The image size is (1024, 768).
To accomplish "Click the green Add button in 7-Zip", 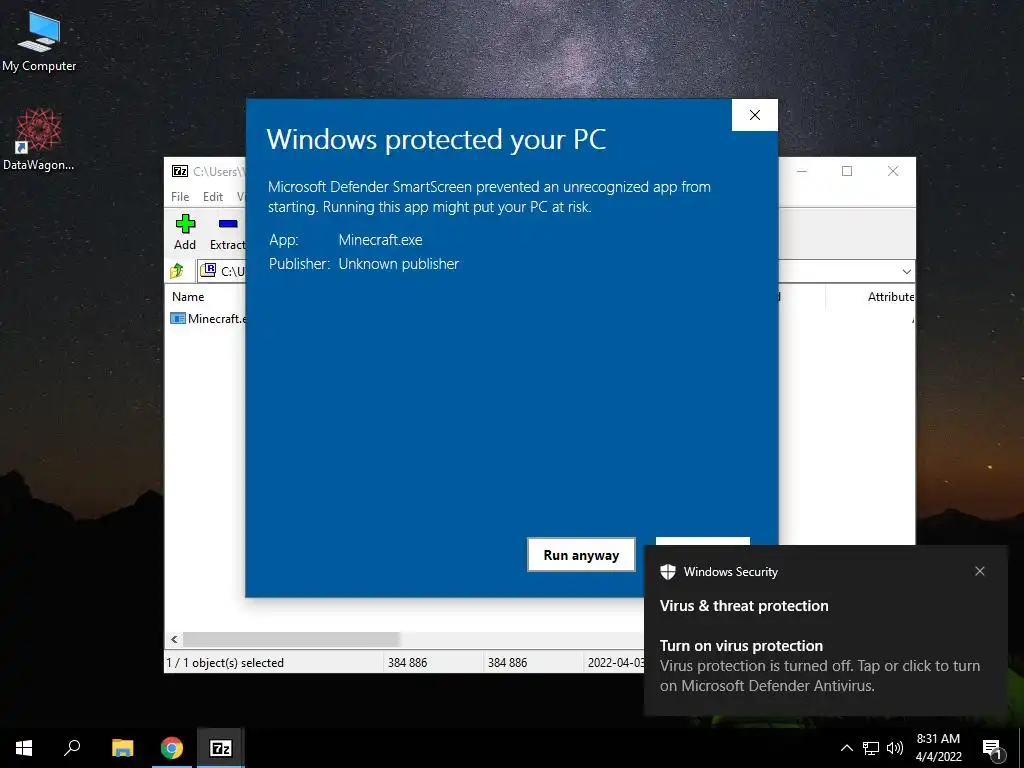I will click(185, 232).
